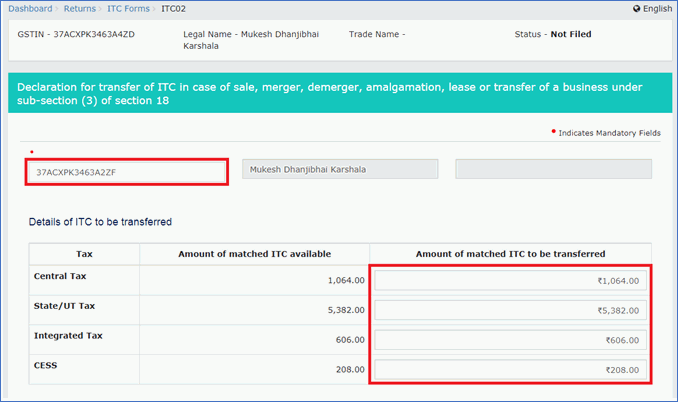Edit Central Tax amount to be transferred

pyautogui.click(x=511, y=281)
